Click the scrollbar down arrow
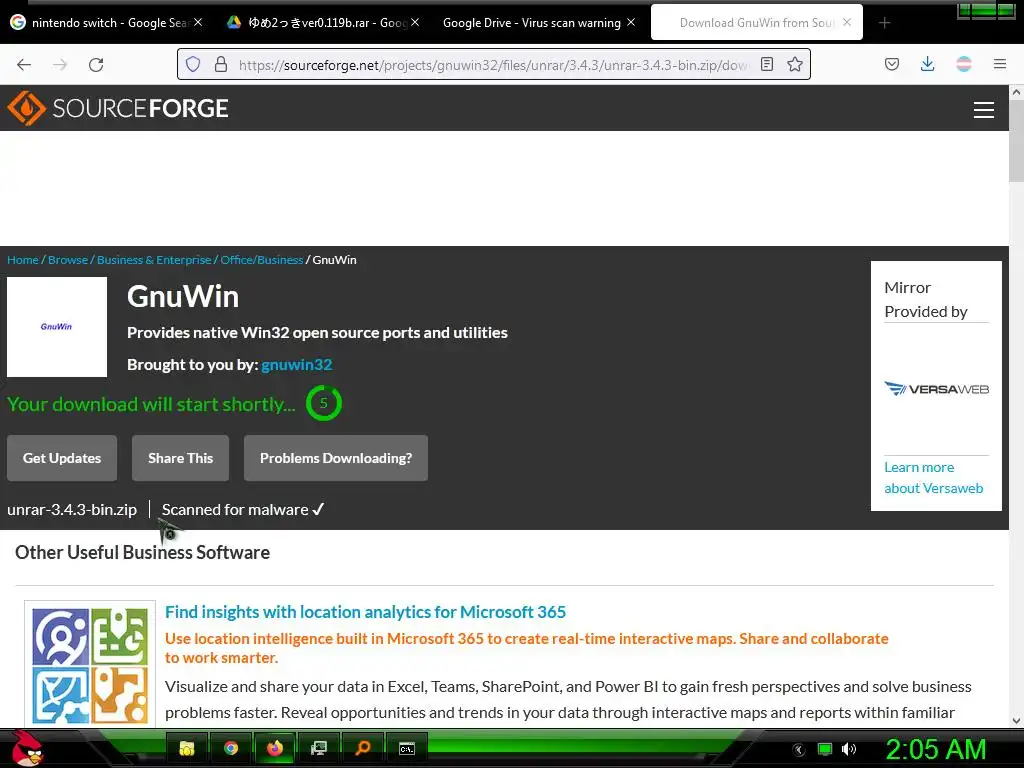The image size is (1024, 768). [1016, 721]
